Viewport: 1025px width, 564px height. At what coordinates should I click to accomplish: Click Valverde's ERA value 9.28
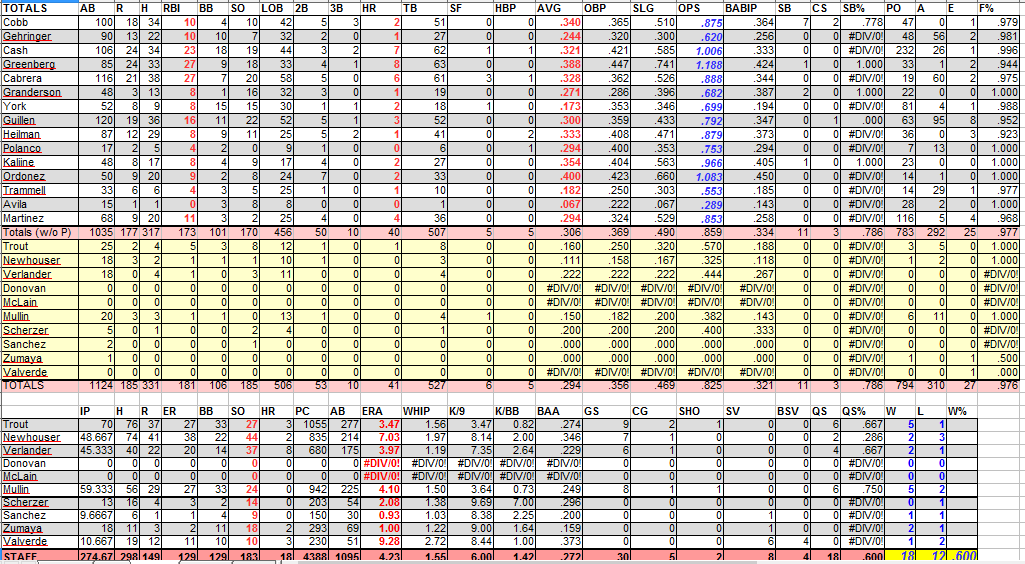point(381,542)
